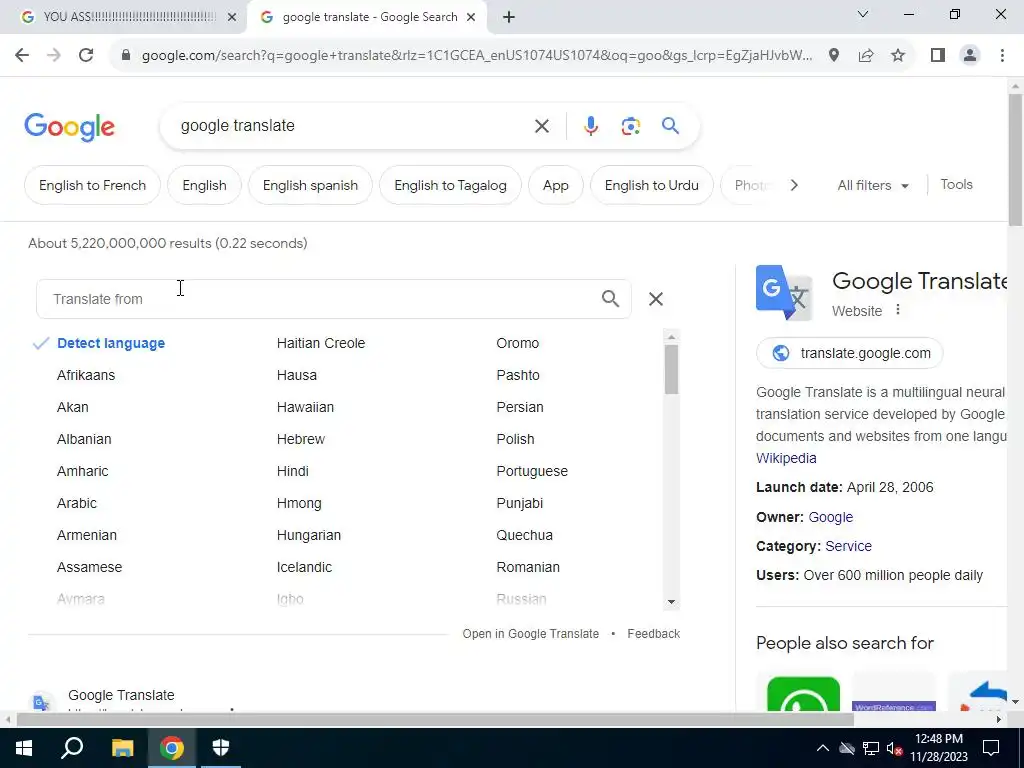Select Detect language option
Viewport: 1024px width, 768px height.
[111, 344]
